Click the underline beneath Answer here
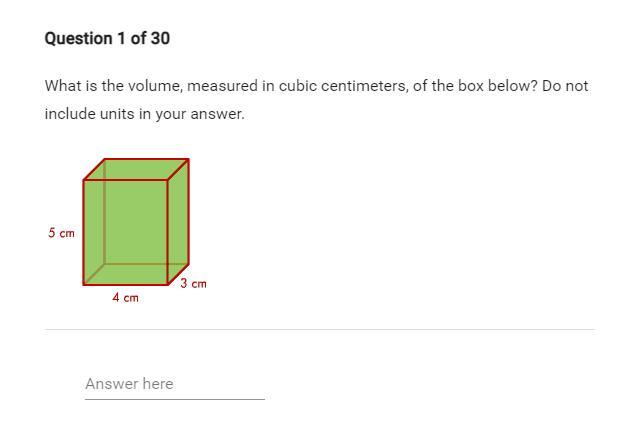 coord(175,399)
